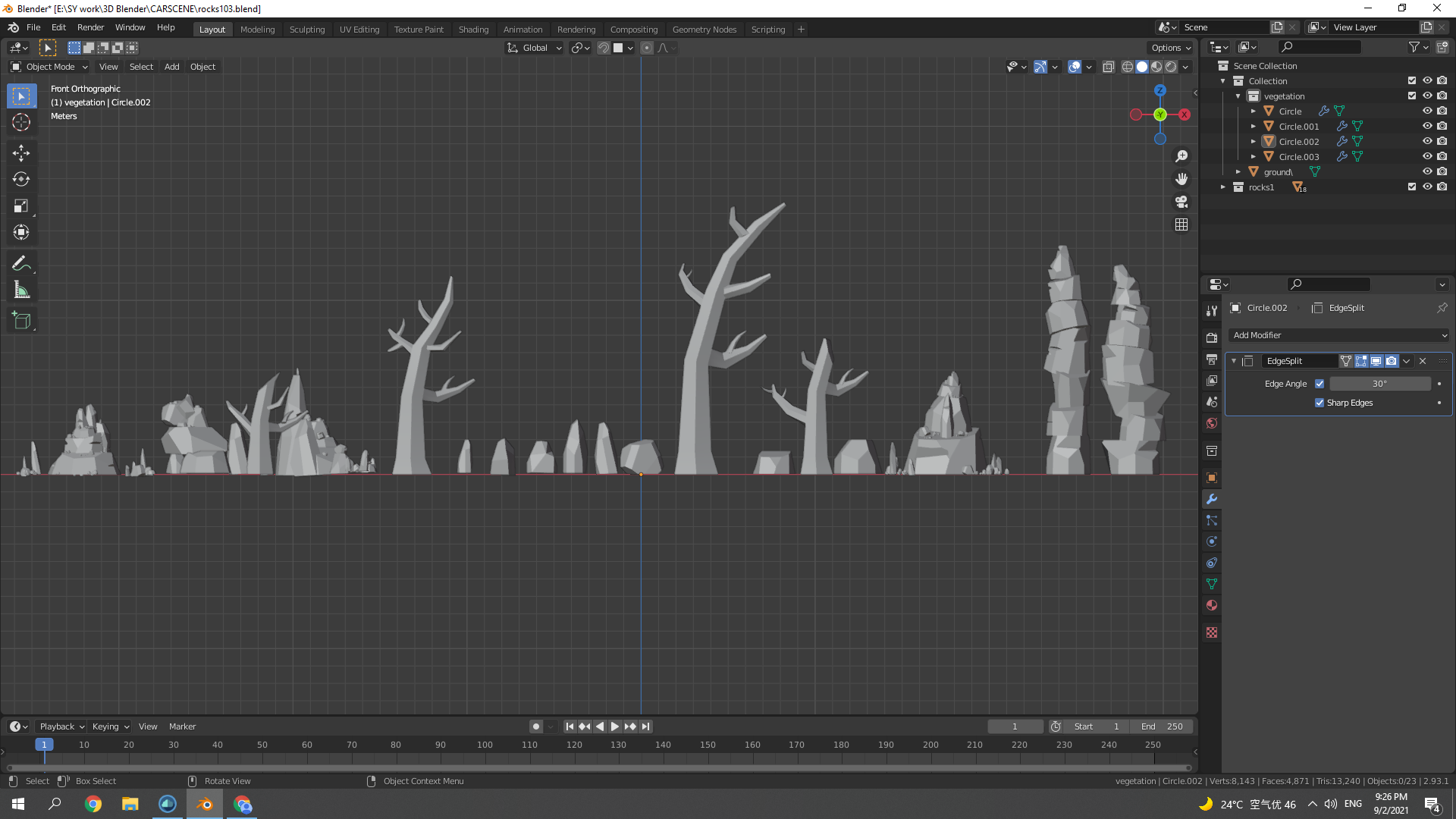Toggle camera view icon in viewport
The height and width of the screenshot is (819, 1456).
(x=1181, y=202)
